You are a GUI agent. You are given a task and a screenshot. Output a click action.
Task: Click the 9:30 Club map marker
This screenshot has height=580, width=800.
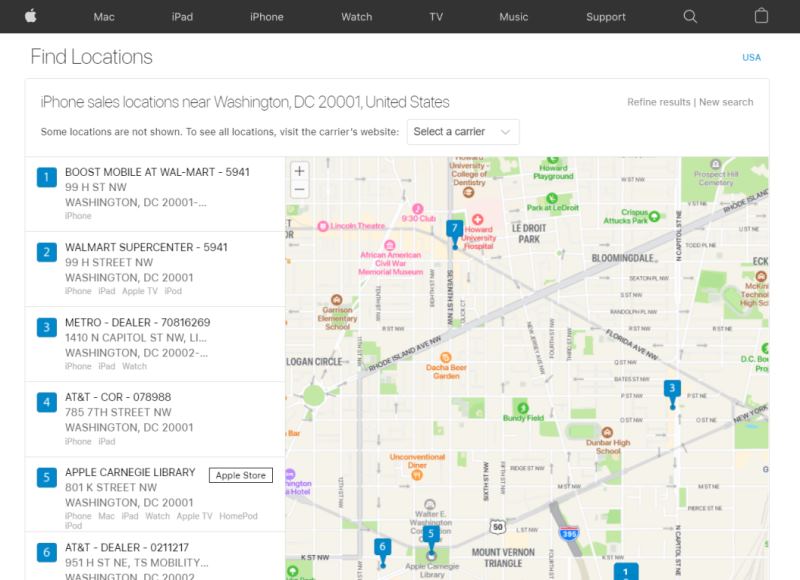(x=418, y=209)
